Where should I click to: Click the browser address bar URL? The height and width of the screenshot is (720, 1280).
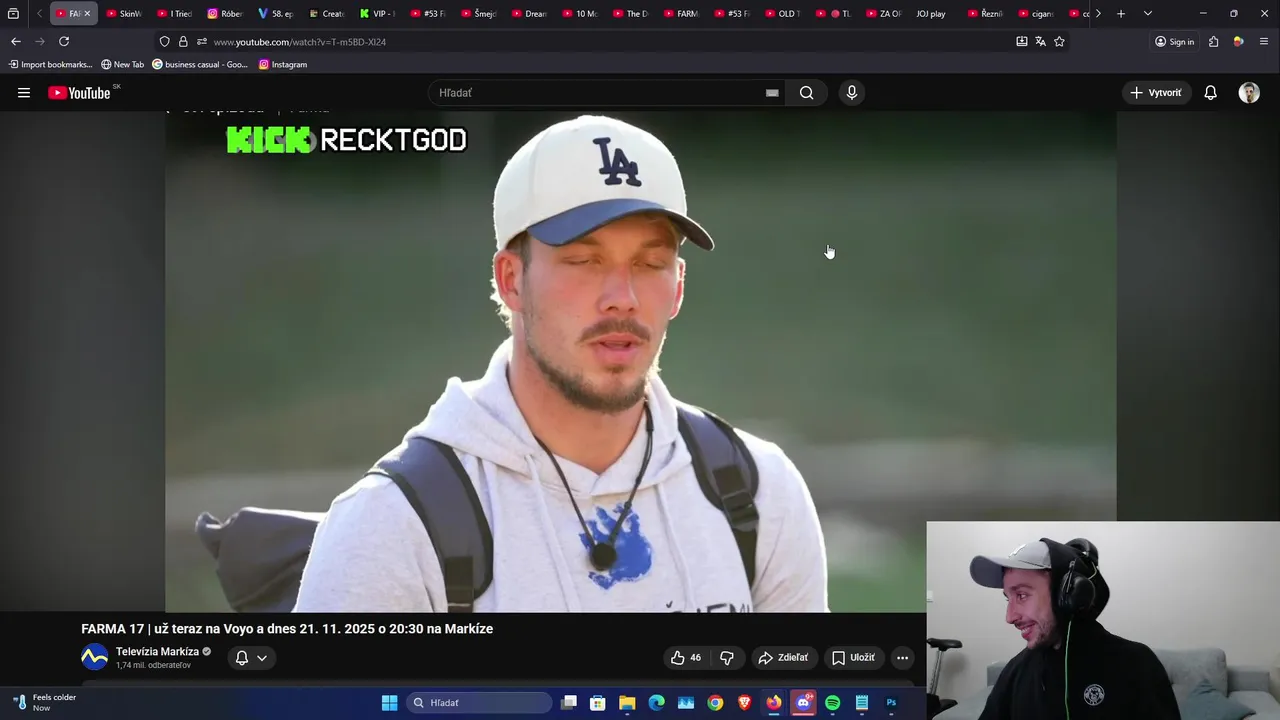point(299,42)
